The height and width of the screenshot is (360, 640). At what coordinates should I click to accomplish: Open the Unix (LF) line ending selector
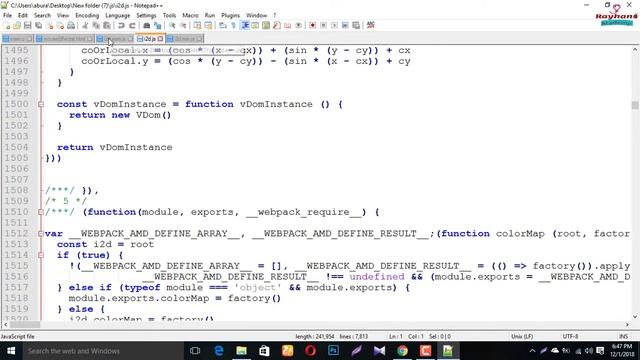[x=522, y=337]
